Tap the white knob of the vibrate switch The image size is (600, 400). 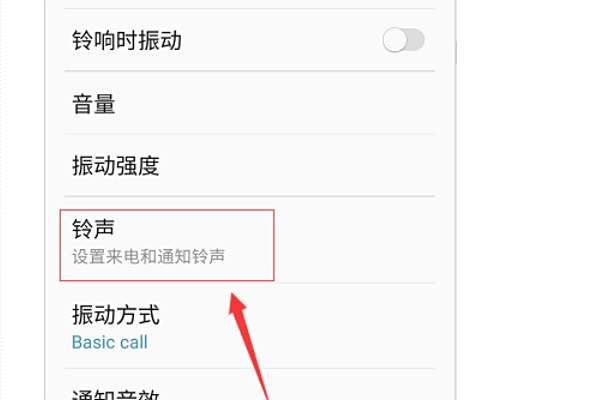click(x=395, y=40)
